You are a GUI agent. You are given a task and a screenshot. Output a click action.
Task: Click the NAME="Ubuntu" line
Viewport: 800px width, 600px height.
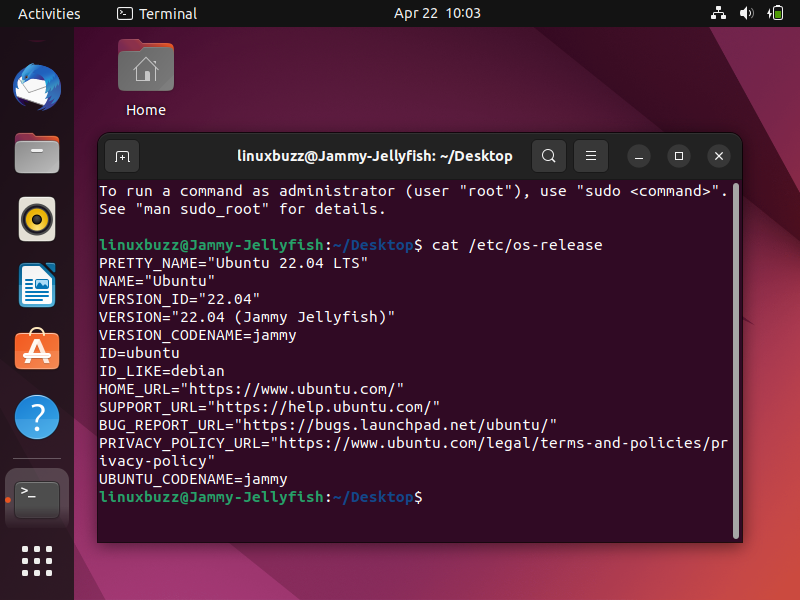(x=157, y=281)
